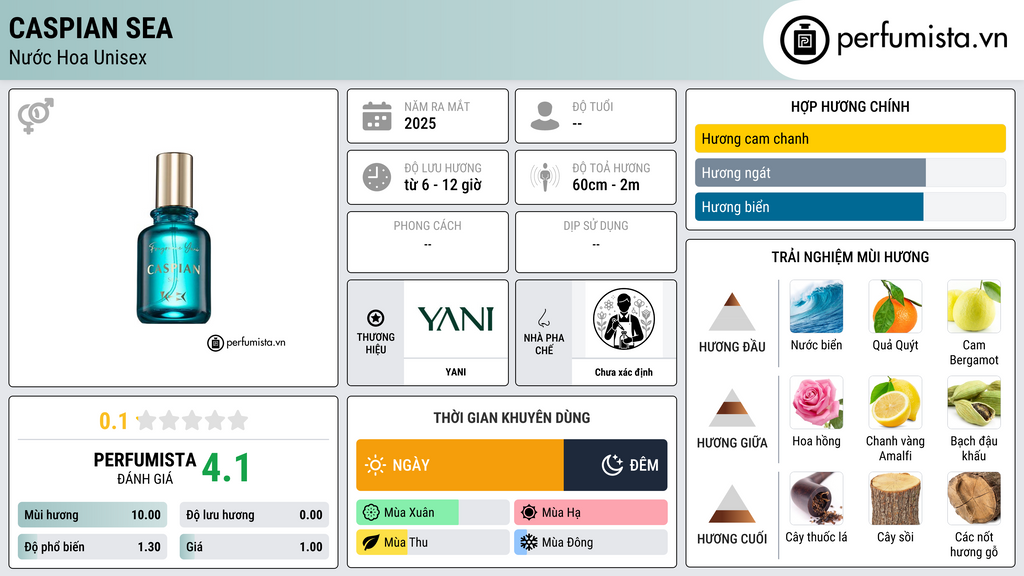Click the Hương cam chanh accord bar
Image resolution: width=1024 pixels, height=576 pixels.
coord(850,138)
